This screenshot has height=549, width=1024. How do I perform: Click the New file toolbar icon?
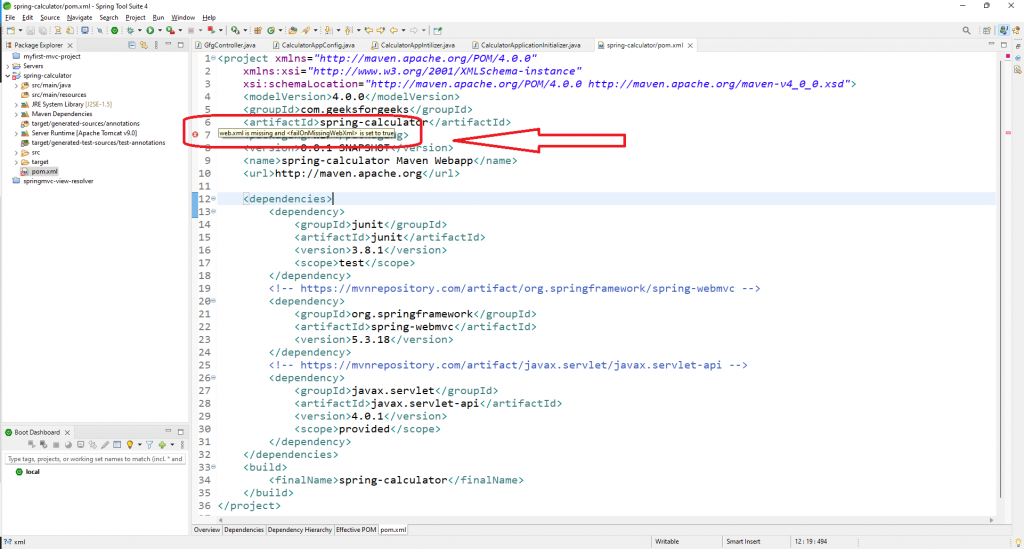pyautogui.click(x=11, y=30)
